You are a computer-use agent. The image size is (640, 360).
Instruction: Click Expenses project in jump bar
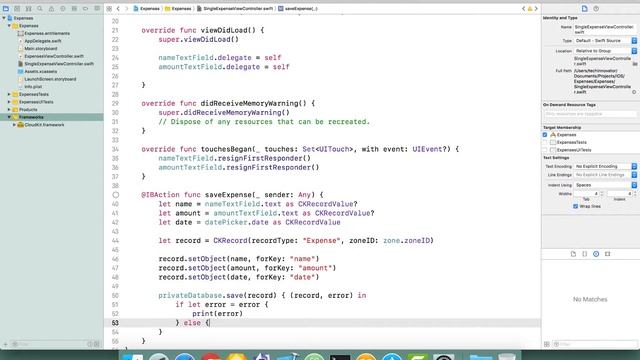click(x=147, y=9)
